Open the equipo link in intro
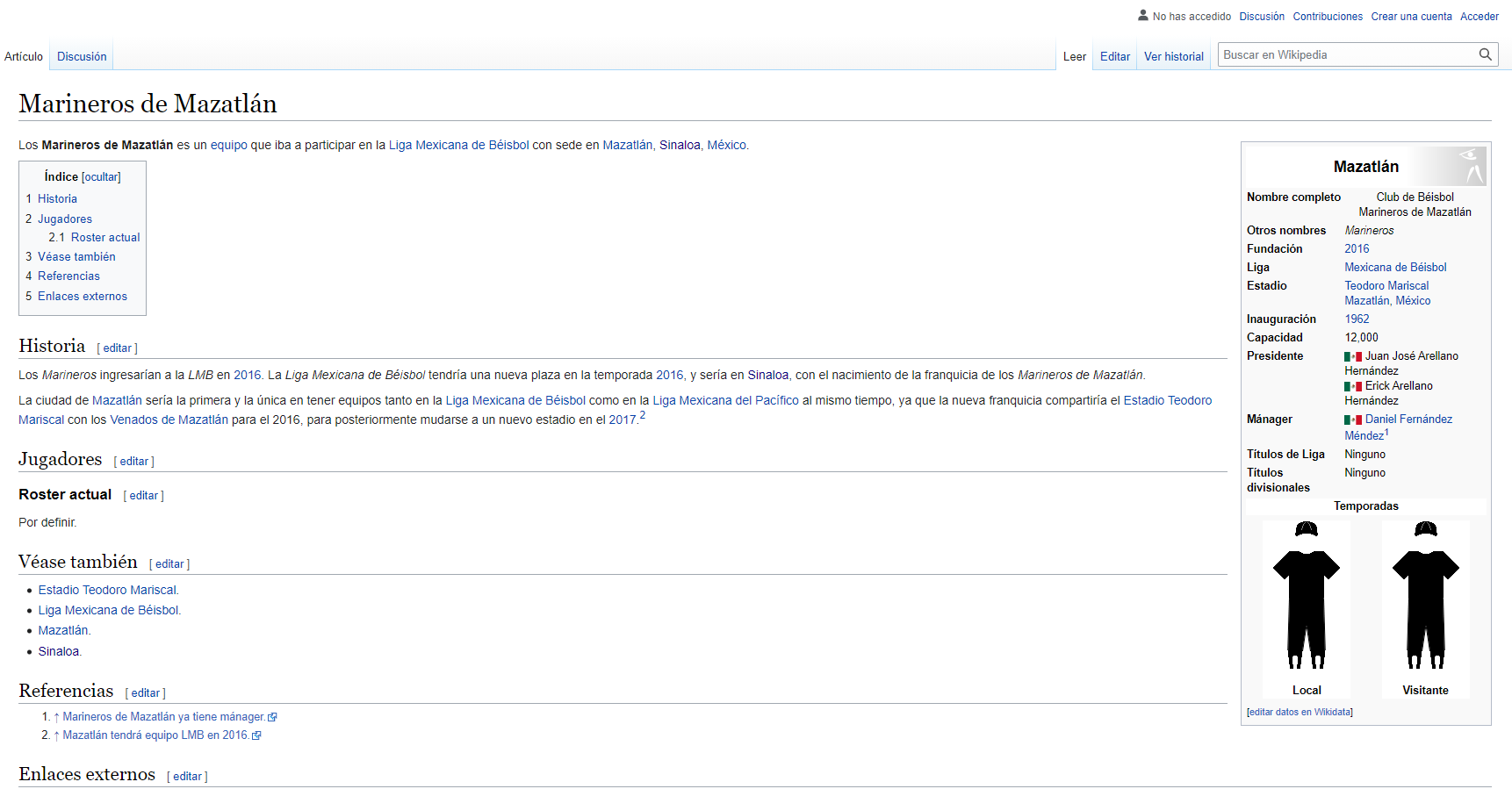The width and height of the screenshot is (1512, 789). coord(228,146)
